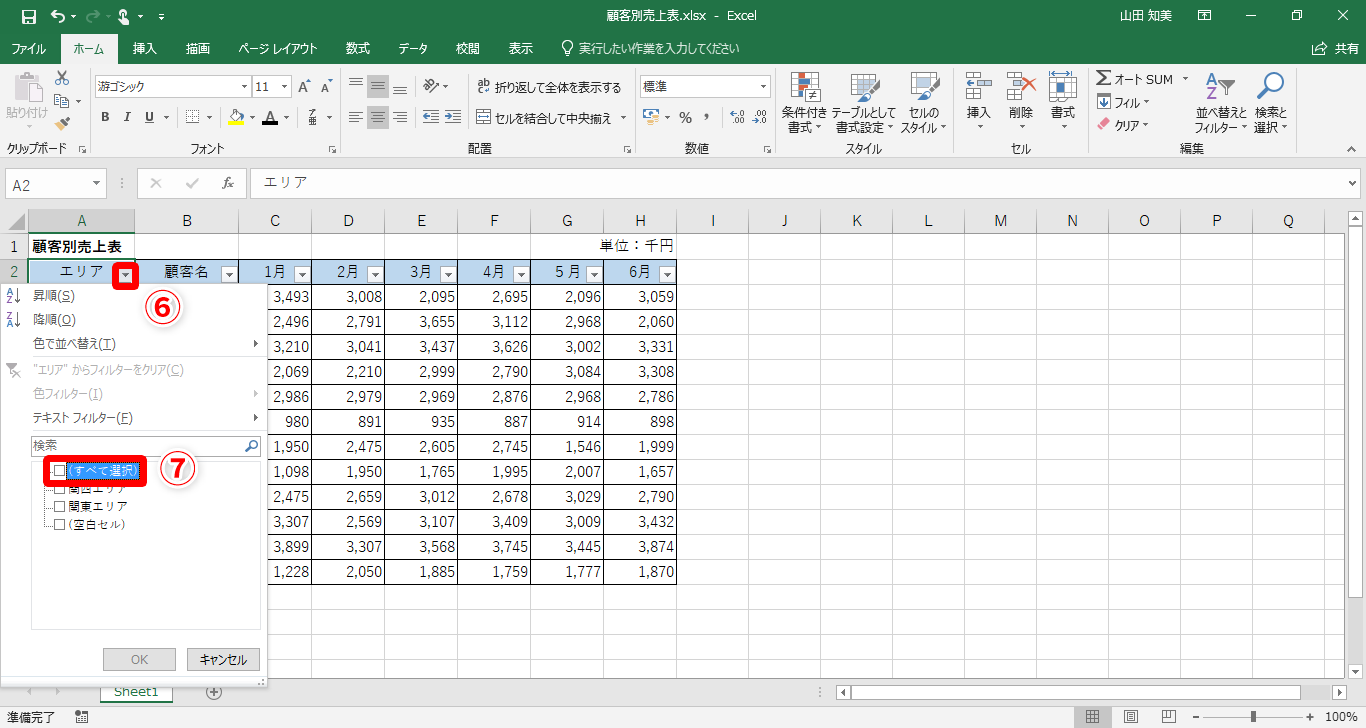Image resolution: width=1366 pixels, height=728 pixels.
Task: Apply the yellow fill color swatch
Action: [236, 117]
